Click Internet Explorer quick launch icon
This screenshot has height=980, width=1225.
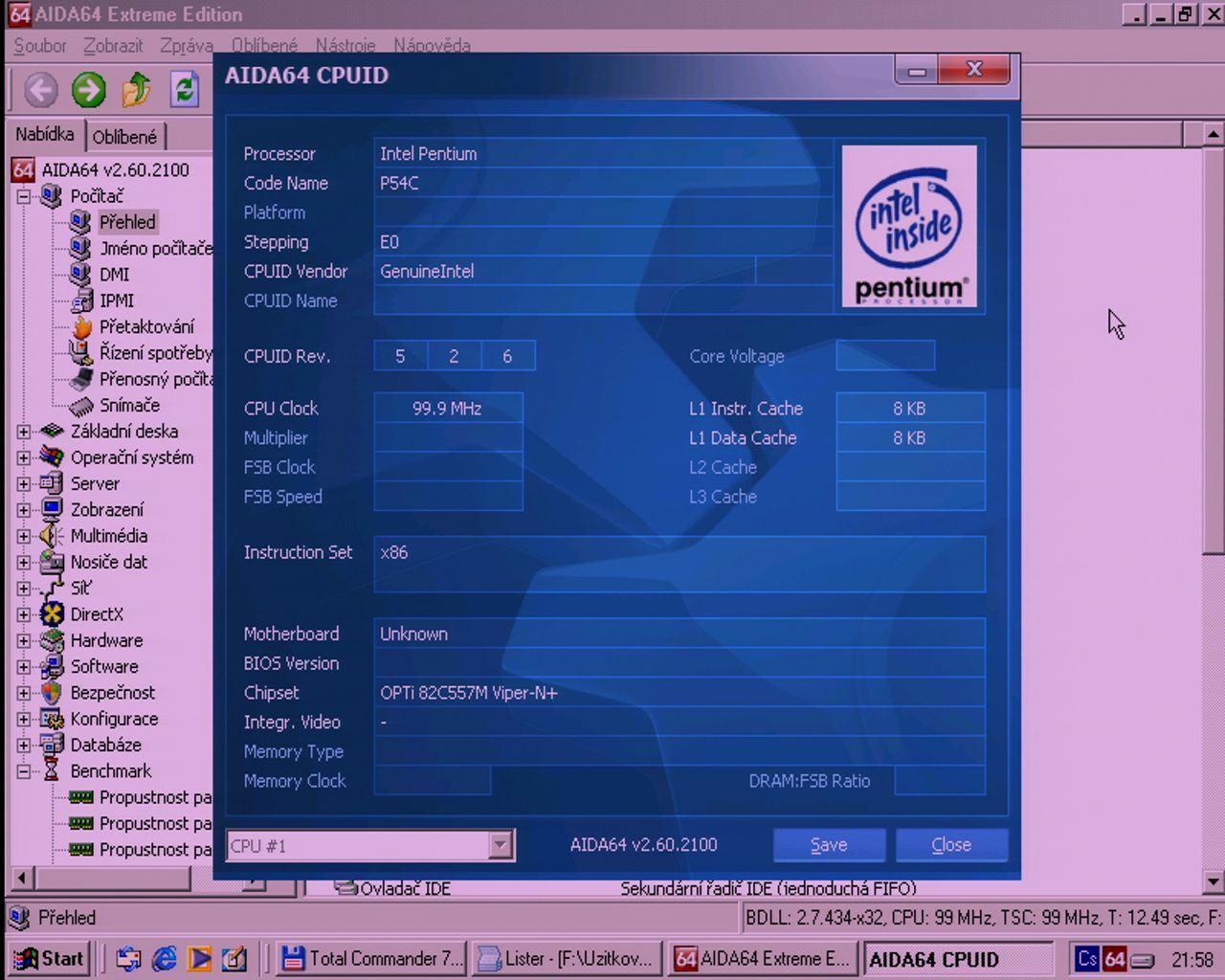[x=165, y=958]
